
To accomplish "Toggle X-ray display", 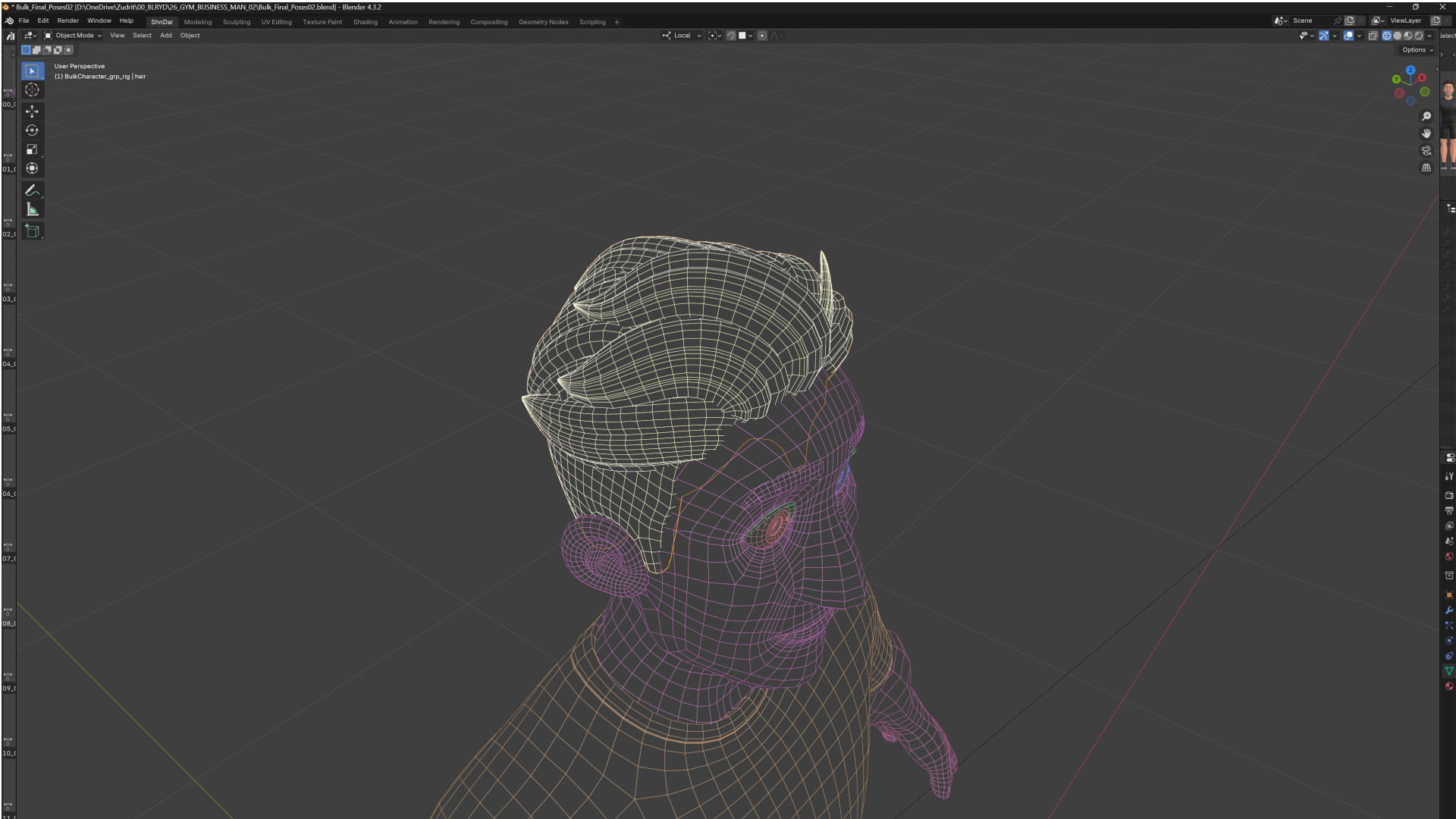I will [x=1373, y=36].
